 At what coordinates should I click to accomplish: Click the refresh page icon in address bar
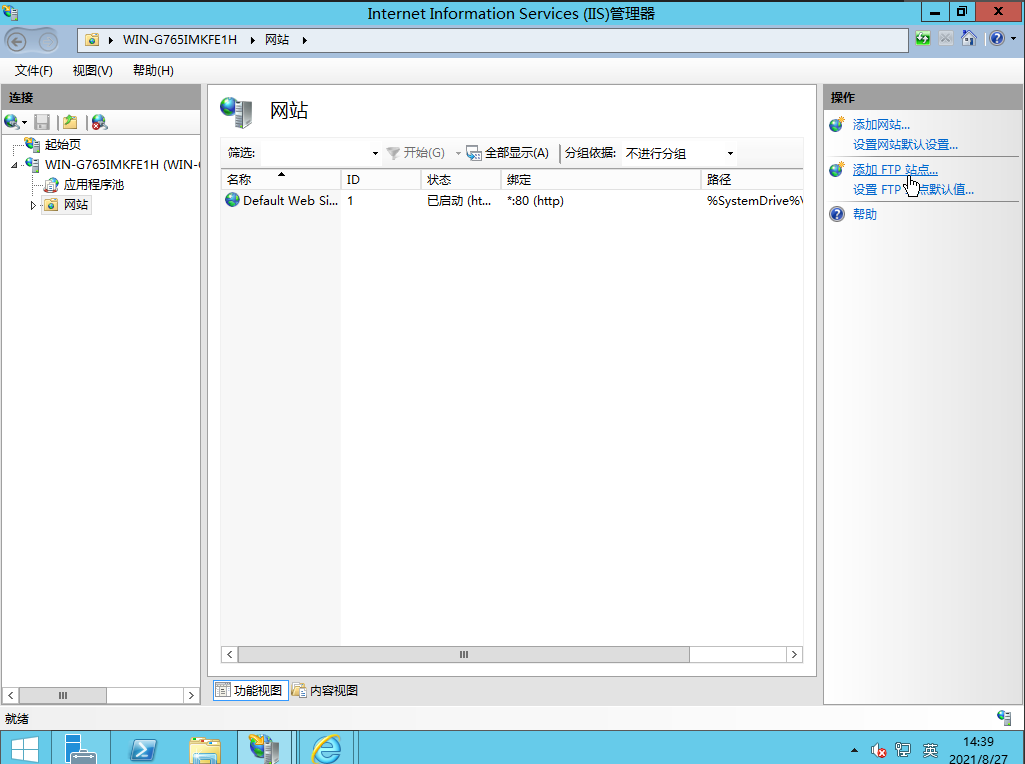[x=923, y=39]
